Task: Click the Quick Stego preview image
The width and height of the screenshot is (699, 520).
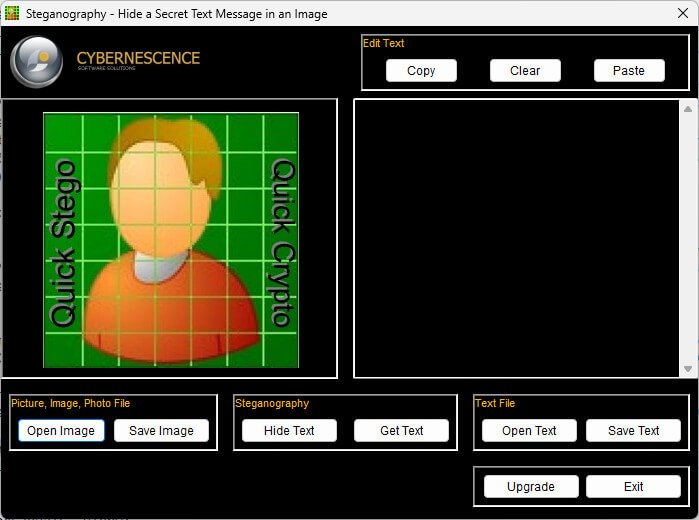Action: 171,240
